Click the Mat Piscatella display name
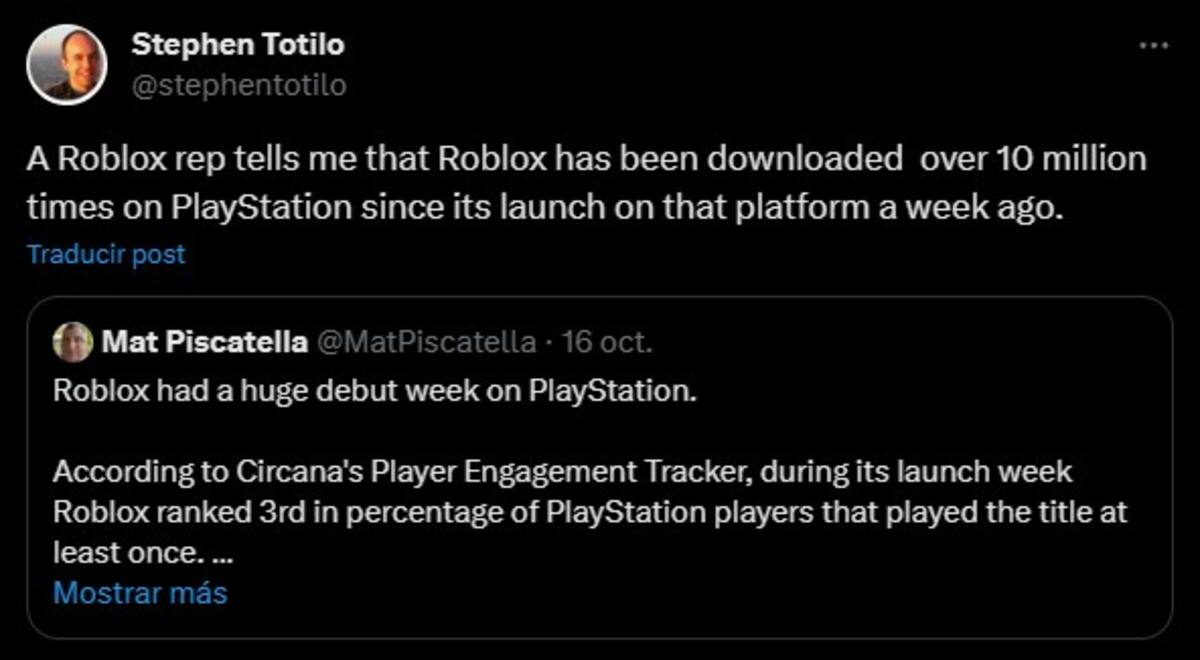 click(x=204, y=343)
